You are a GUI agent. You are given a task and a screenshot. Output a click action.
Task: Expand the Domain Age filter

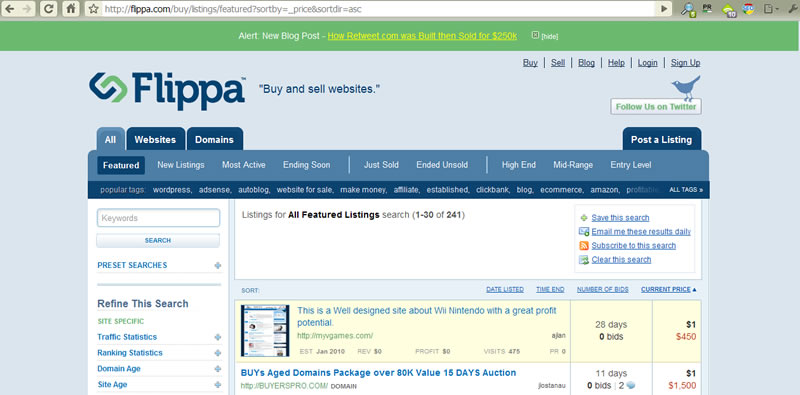218,369
